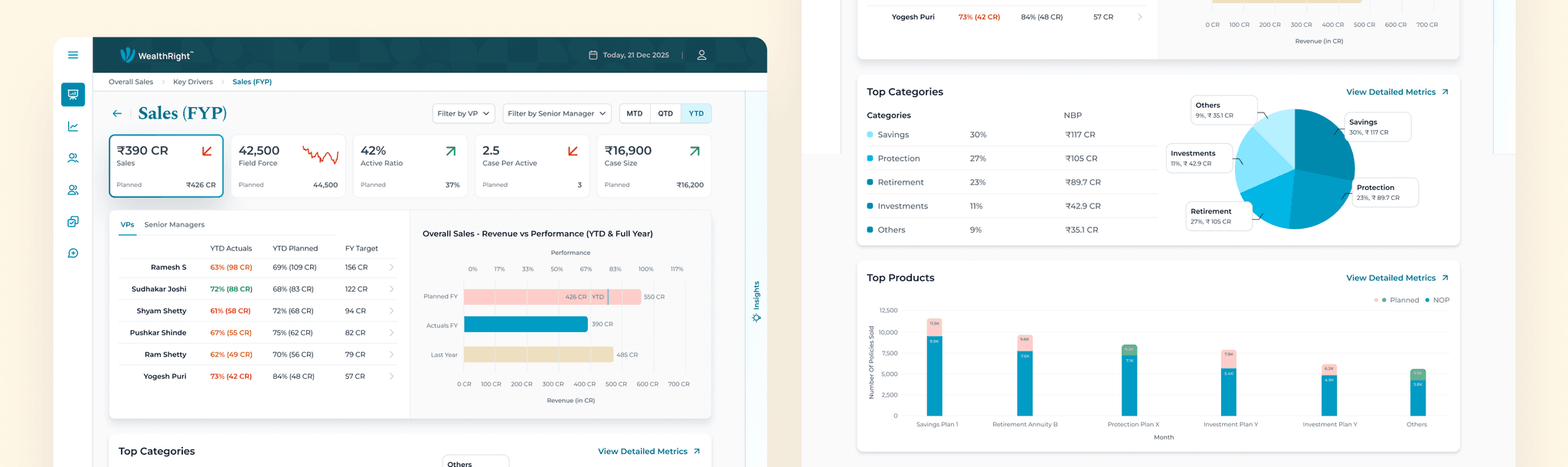This screenshot has height=467, width=1568.
Task: Toggle the NOP legend in Top Products
Action: (x=1437, y=300)
